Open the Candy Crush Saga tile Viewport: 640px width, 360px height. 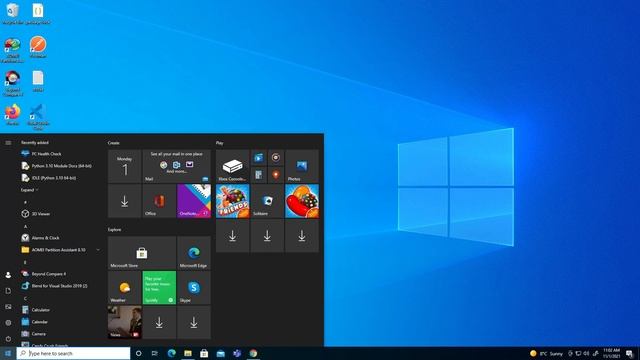tap(302, 201)
